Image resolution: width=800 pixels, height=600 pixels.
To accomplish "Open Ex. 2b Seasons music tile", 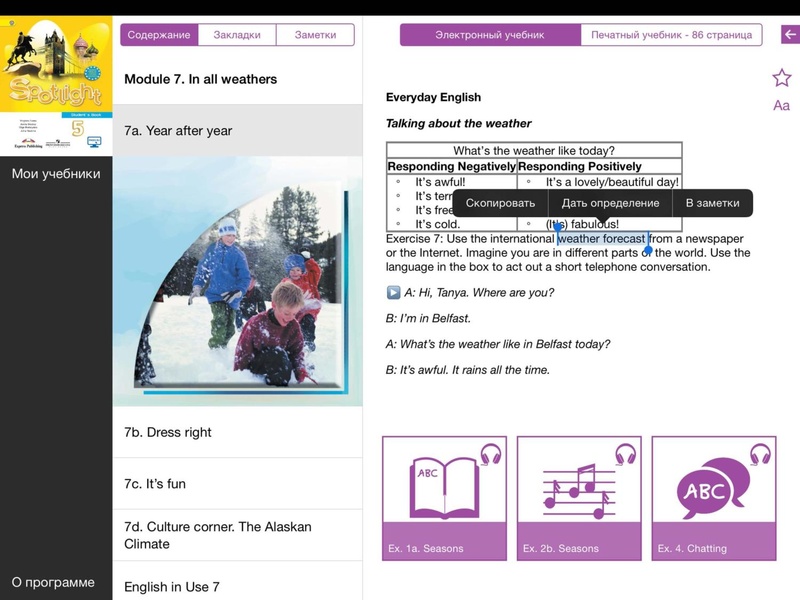I will click(x=579, y=498).
